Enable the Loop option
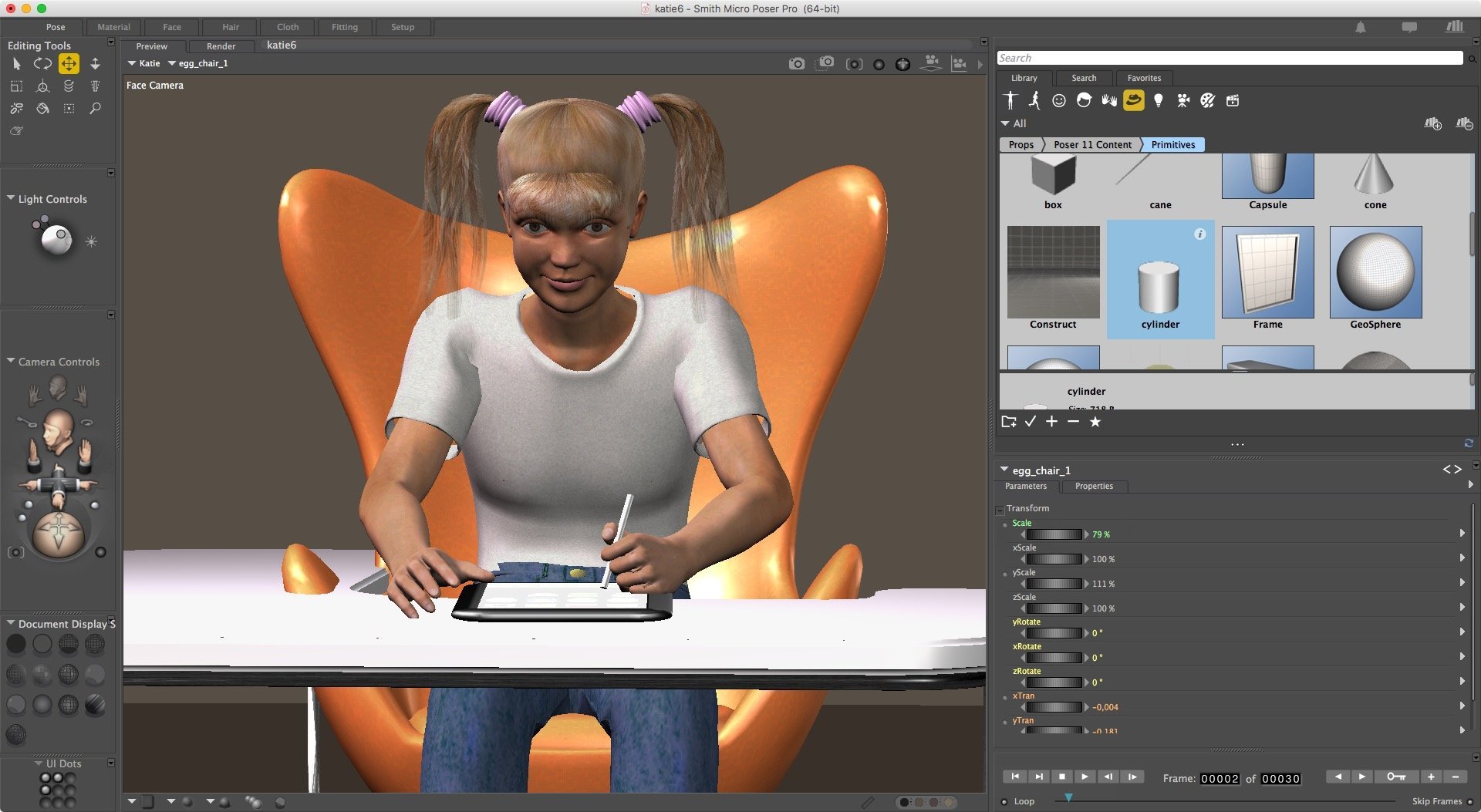Image resolution: width=1481 pixels, height=812 pixels. tap(1004, 802)
